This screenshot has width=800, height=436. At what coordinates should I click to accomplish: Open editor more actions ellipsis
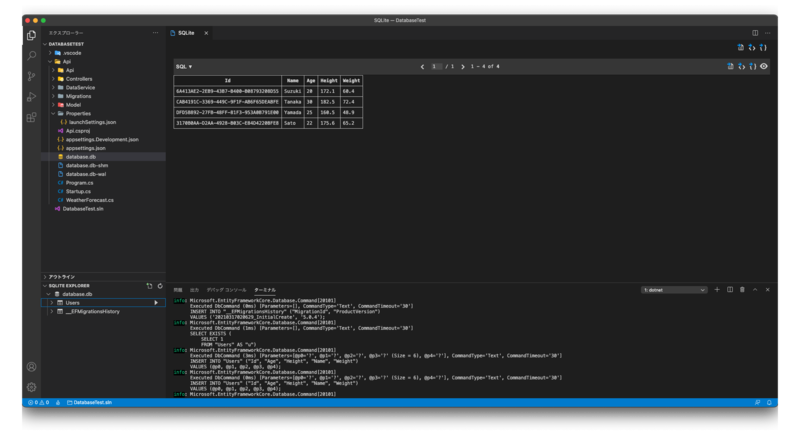pos(767,33)
